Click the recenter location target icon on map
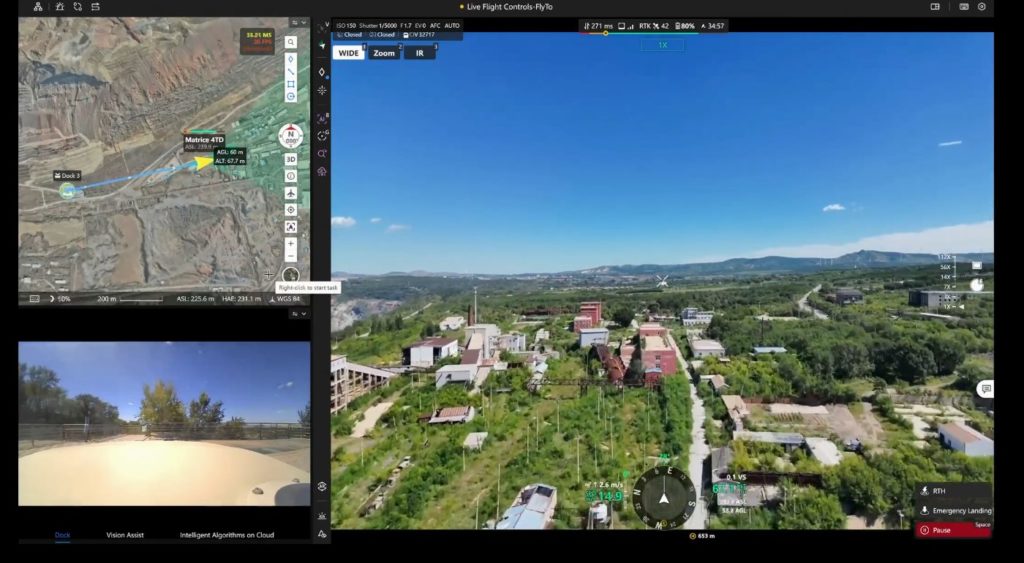Image resolution: width=1024 pixels, height=563 pixels. pyautogui.click(x=291, y=210)
